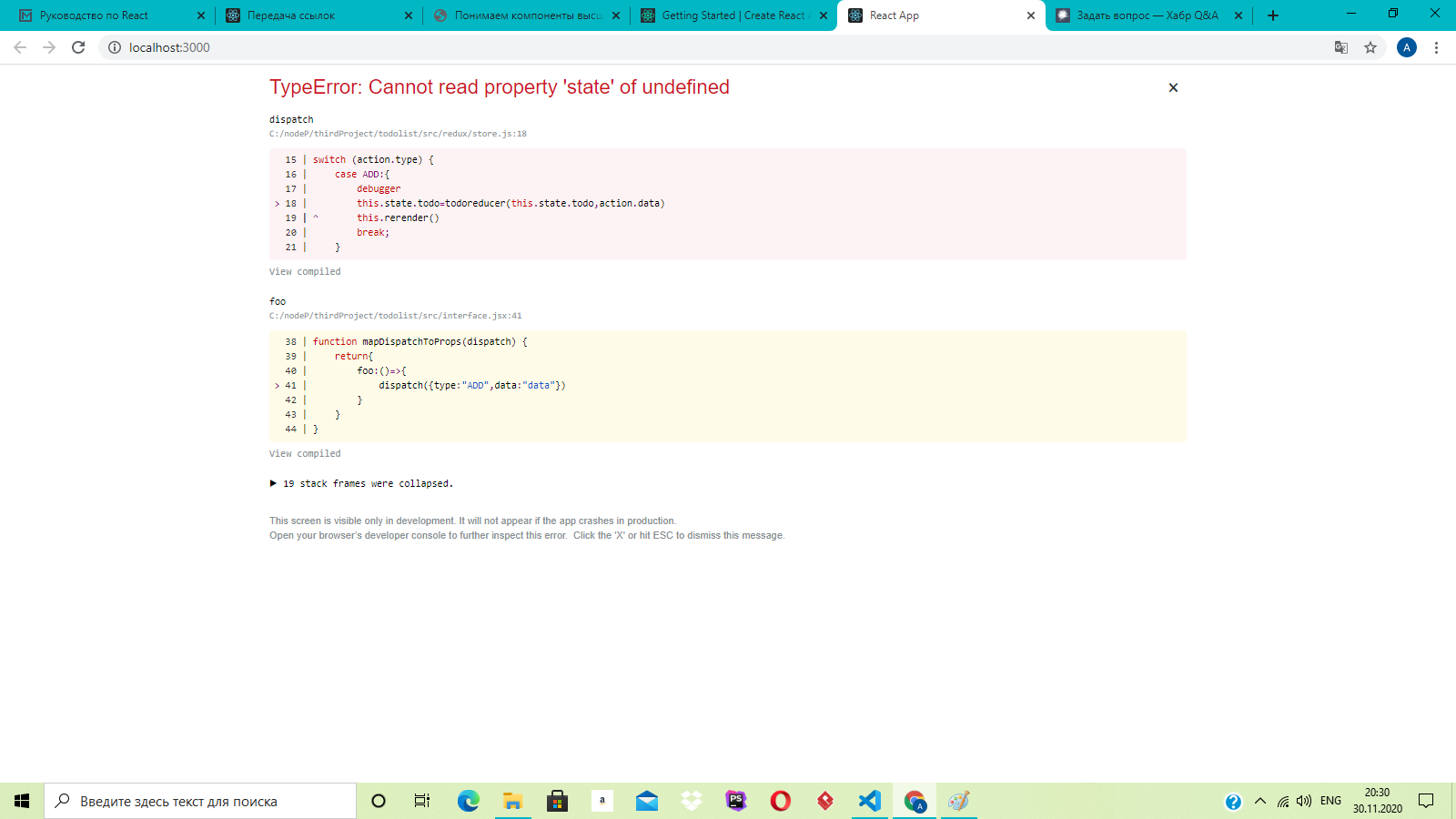Open Cortana circle icon
The width and height of the screenshot is (1456, 819).
click(x=379, y=801)
